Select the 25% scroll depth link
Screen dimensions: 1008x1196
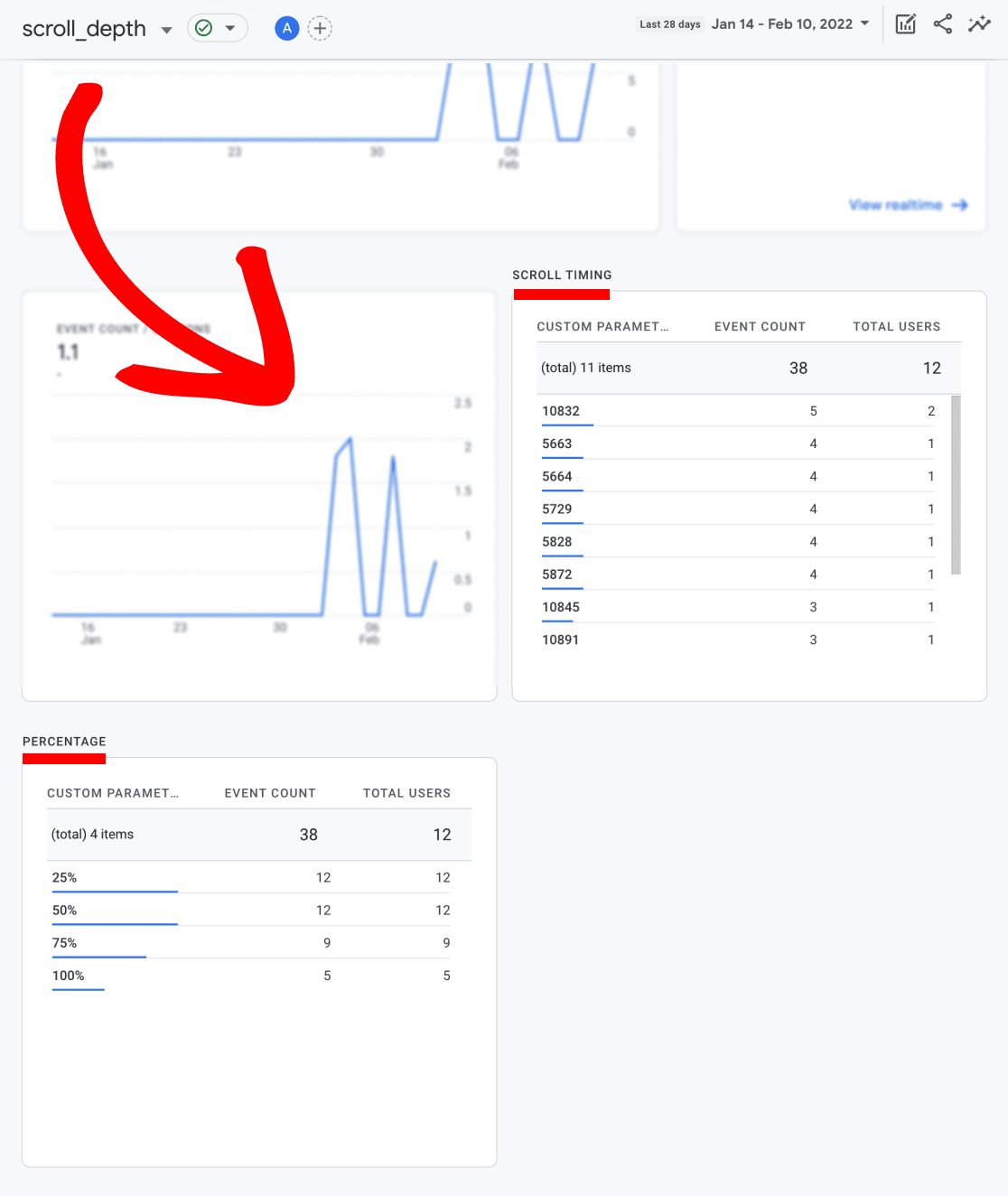64,877
